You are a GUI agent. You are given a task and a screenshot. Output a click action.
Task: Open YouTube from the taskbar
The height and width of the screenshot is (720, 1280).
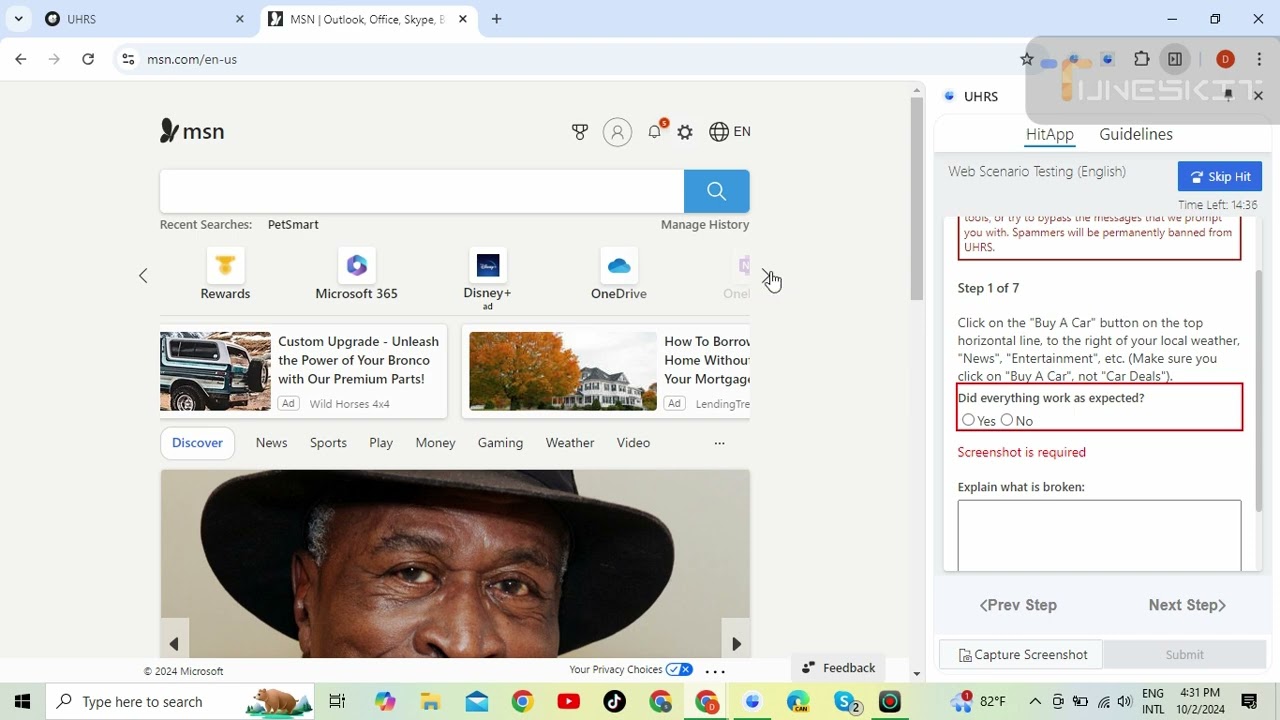pyautogui.click(x=569, y=702)
